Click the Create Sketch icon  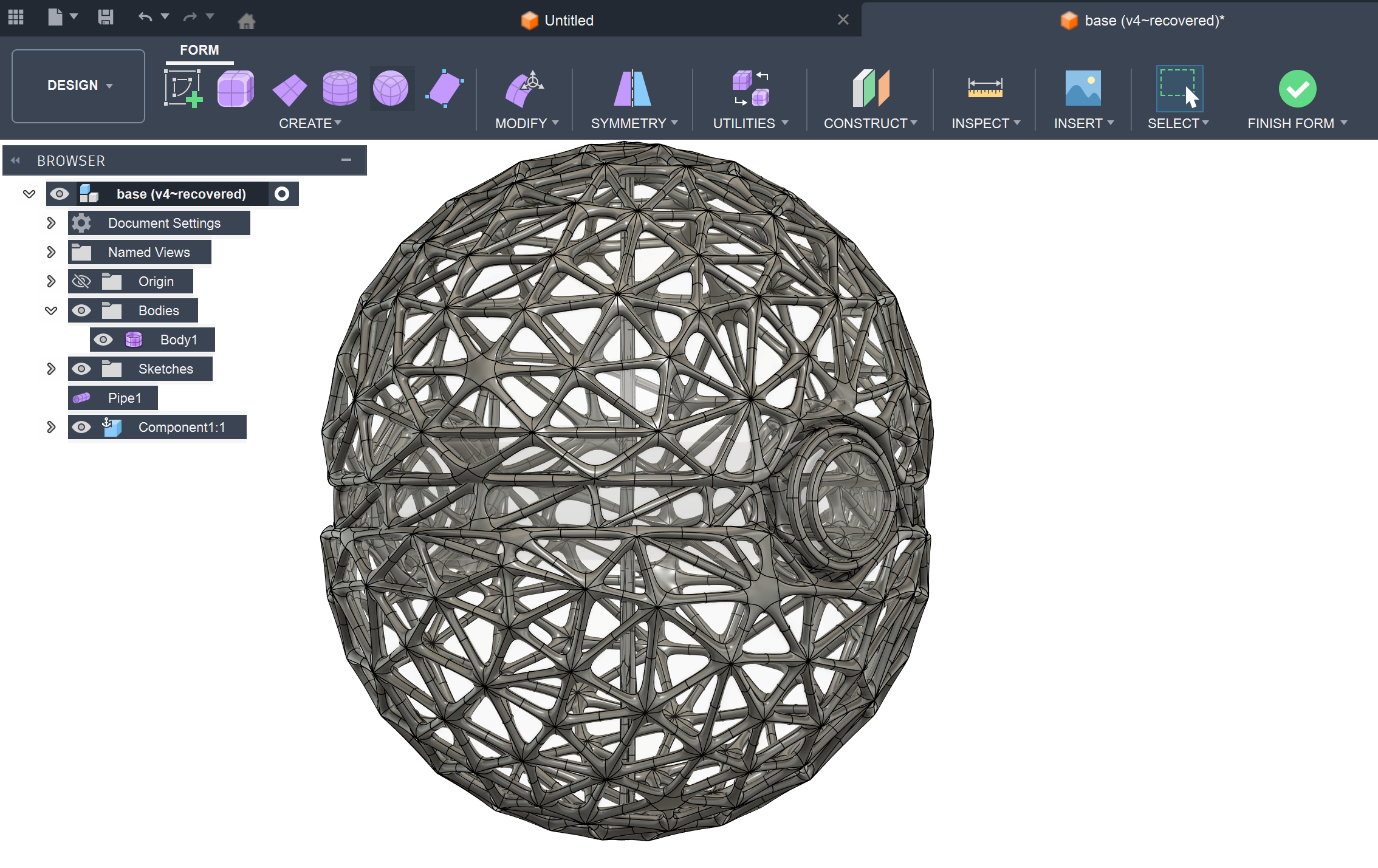pos(182,89)
